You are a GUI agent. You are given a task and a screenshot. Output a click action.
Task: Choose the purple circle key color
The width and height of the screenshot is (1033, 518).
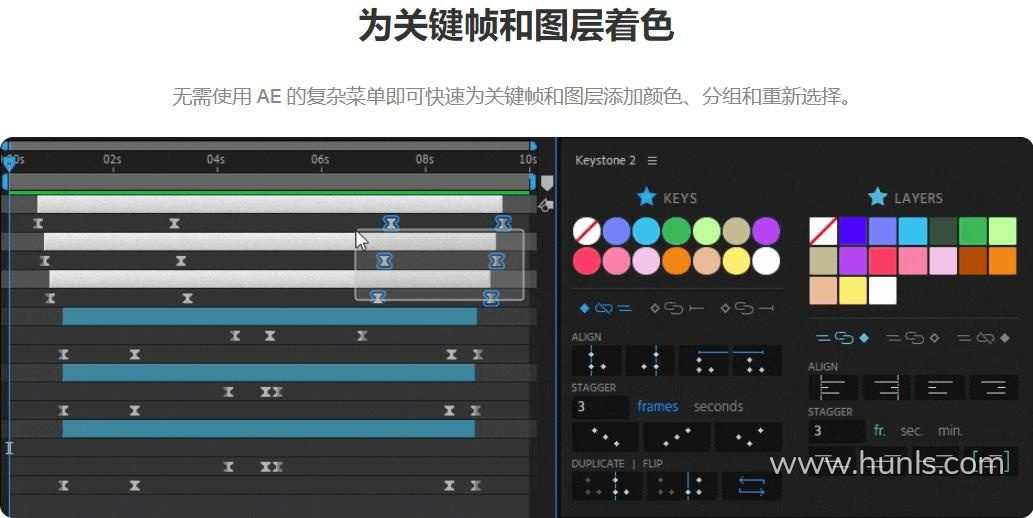(766, 231)
